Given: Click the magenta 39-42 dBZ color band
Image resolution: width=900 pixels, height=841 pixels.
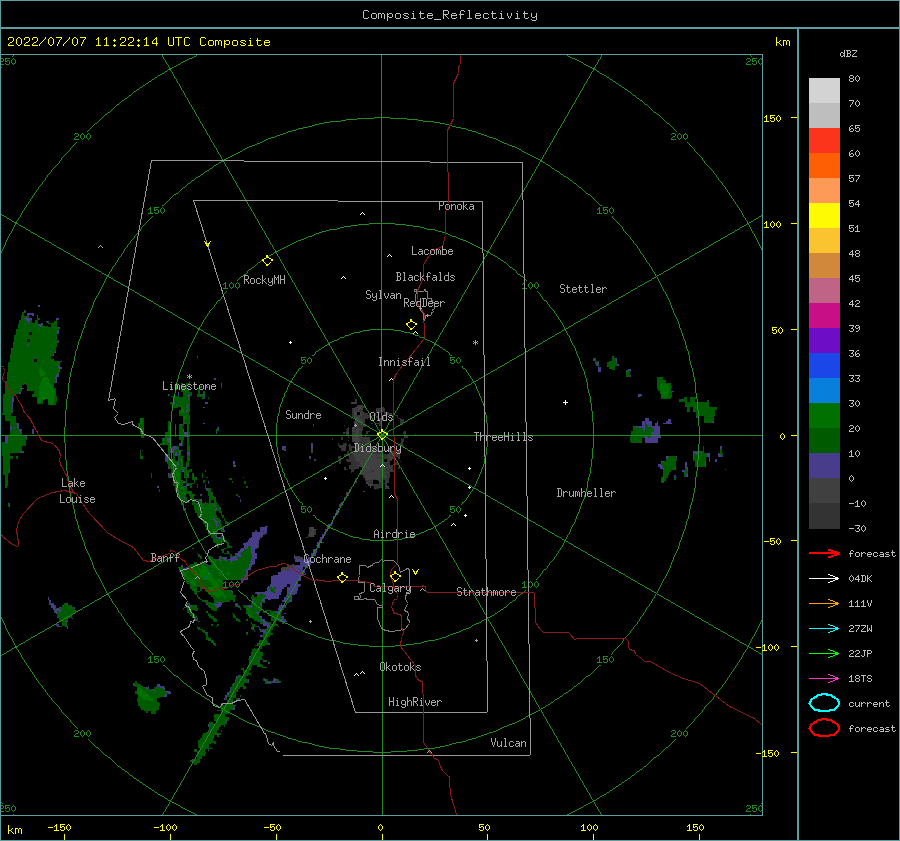Looking at the screenshot, I should point(824,316).
